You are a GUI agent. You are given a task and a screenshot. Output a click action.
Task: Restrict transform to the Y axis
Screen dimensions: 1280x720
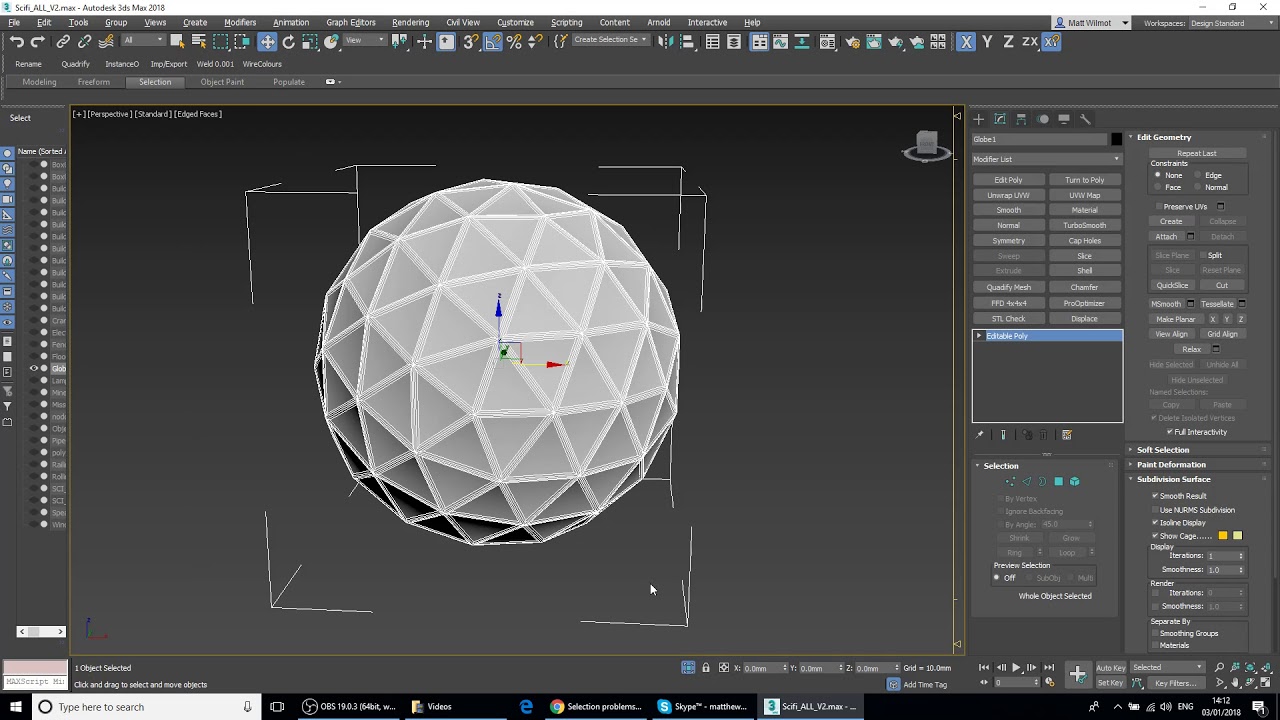[x=987, y=41]
